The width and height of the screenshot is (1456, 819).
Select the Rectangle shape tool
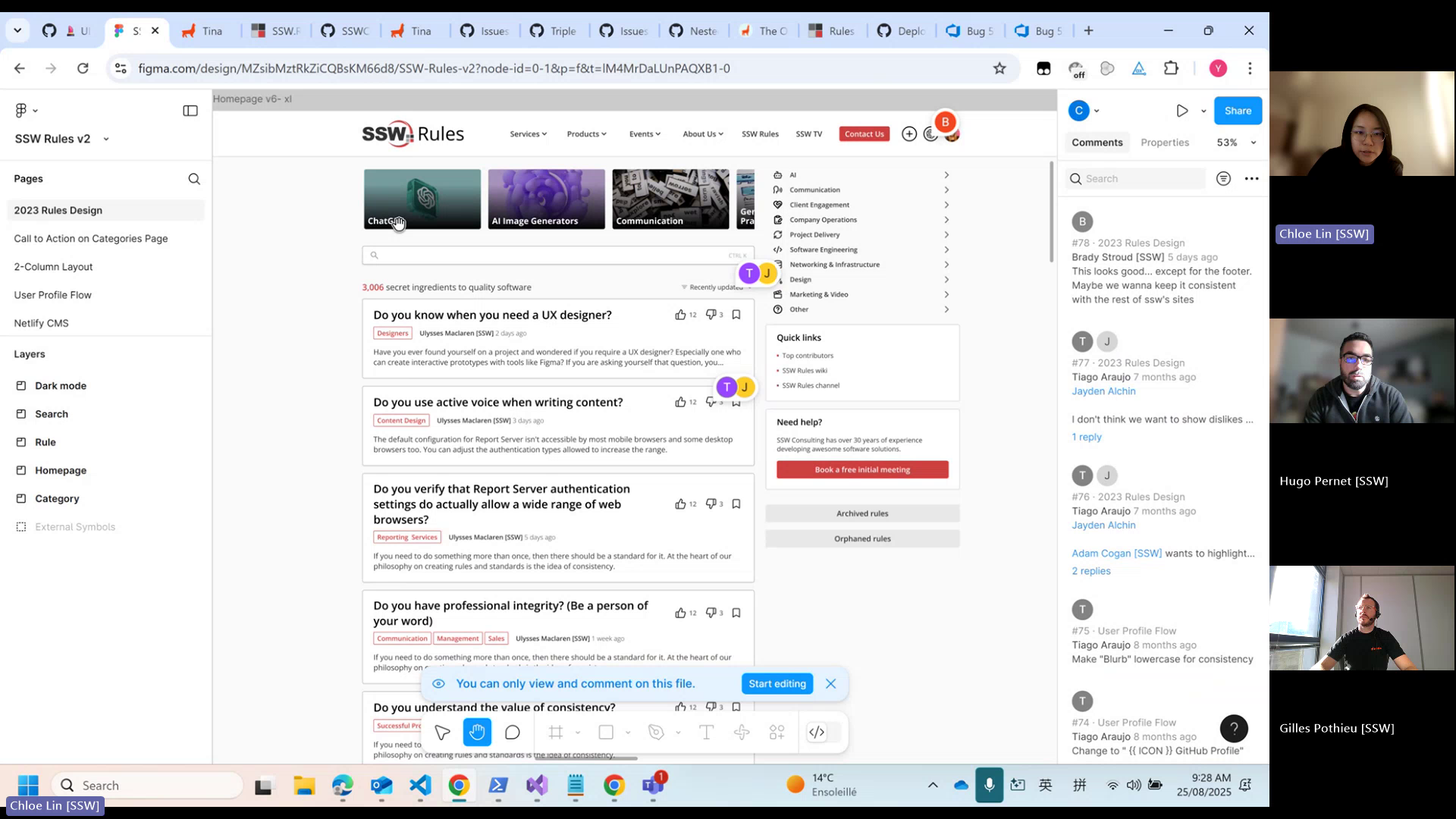pos(606,733)
